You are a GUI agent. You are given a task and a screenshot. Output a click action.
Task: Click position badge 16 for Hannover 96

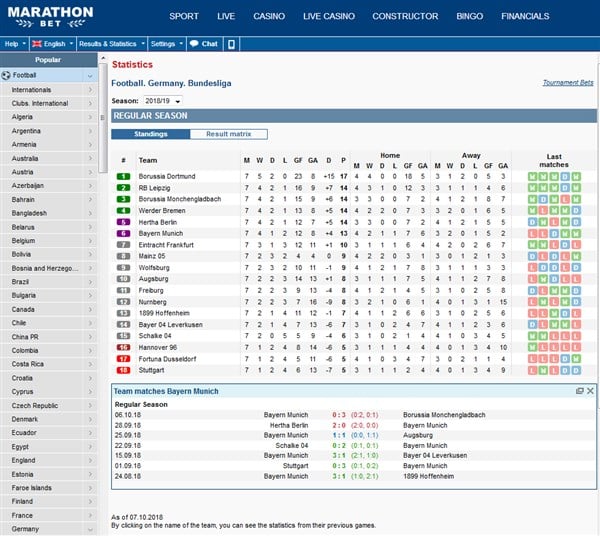tap(123, 347)
